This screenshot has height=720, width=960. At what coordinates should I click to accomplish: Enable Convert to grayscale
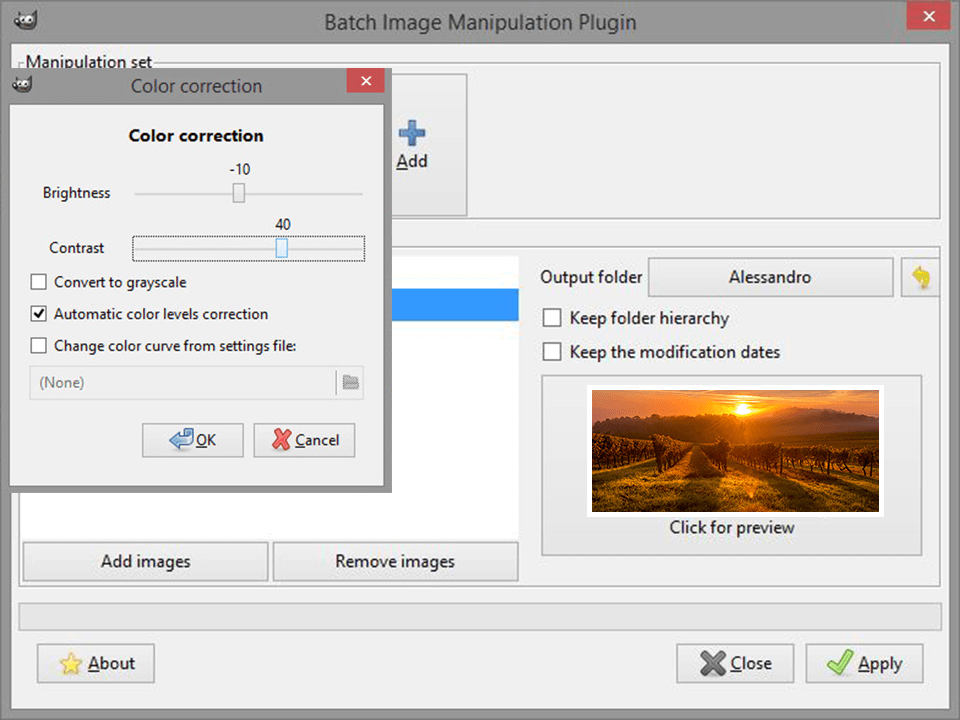click(38, 282)
